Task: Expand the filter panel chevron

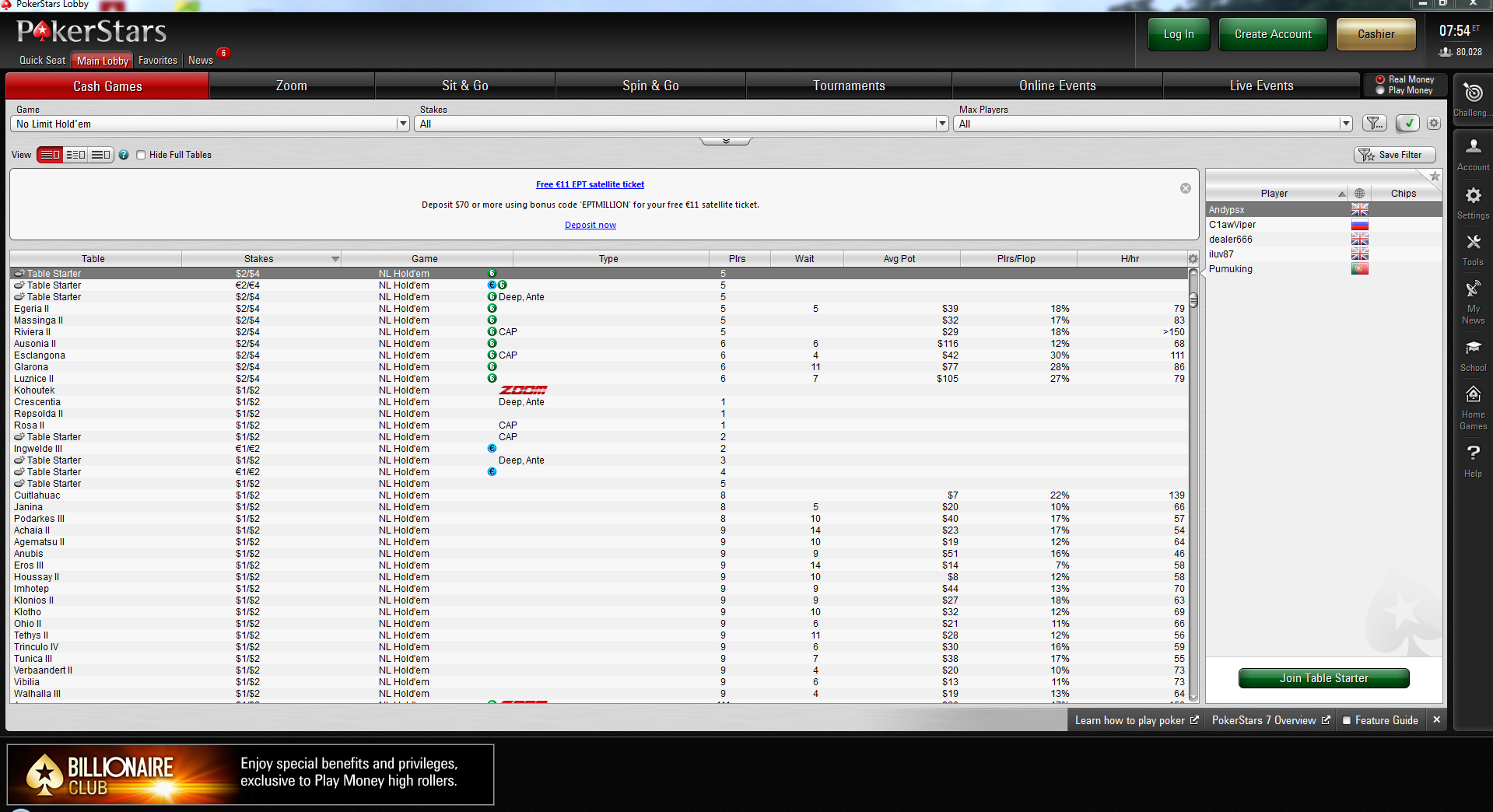Action: tap(726, 142)
